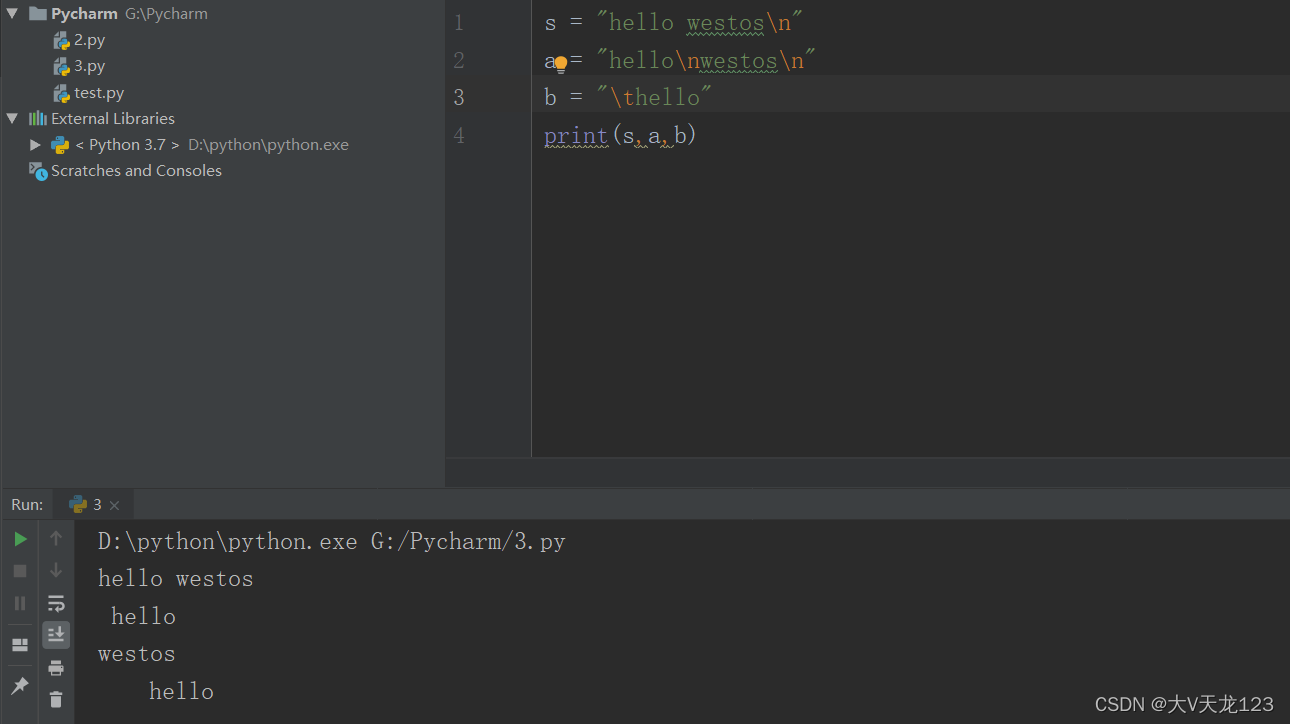The width and height of the screenshot is (1290, 724).
Task: Print the console output
Action: [x=56, y=667]
